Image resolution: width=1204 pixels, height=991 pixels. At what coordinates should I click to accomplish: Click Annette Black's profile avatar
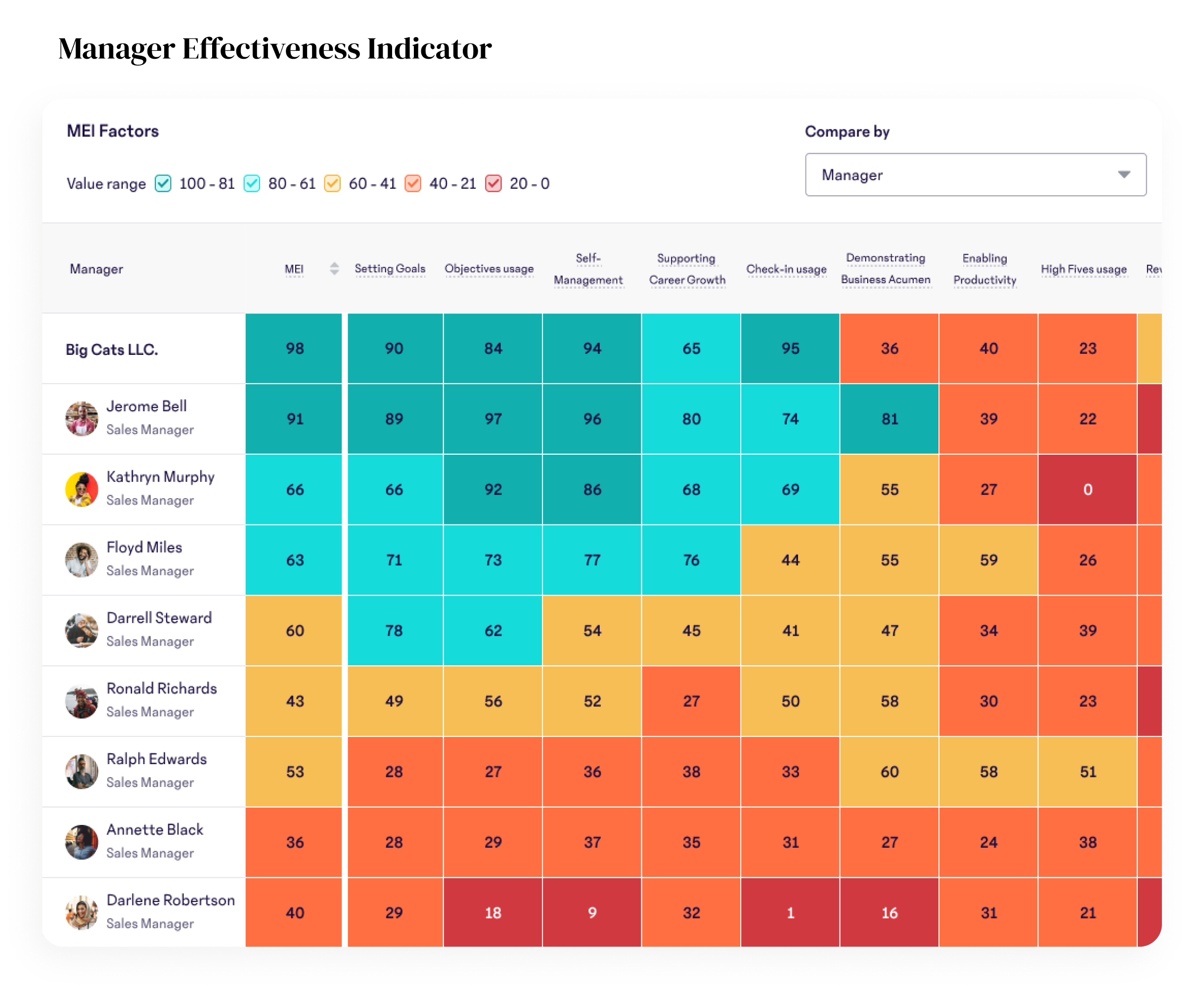point(82,842)
